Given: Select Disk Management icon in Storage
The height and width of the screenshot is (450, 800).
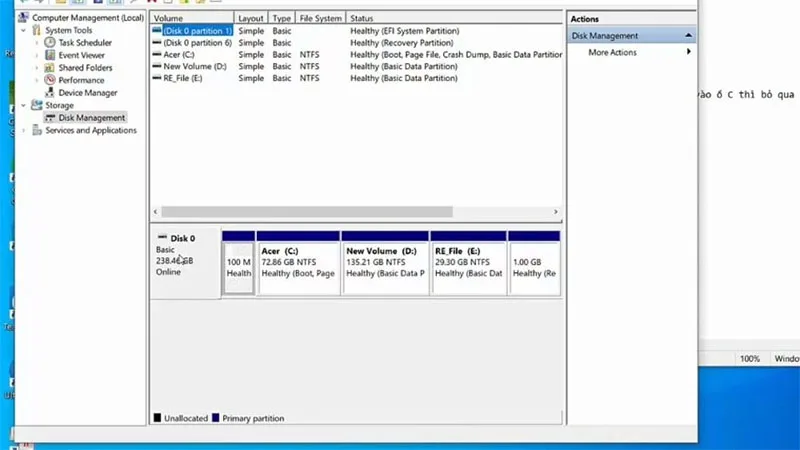Looking at the screenshot, I should pyautogui.click(x=49, y=118).
